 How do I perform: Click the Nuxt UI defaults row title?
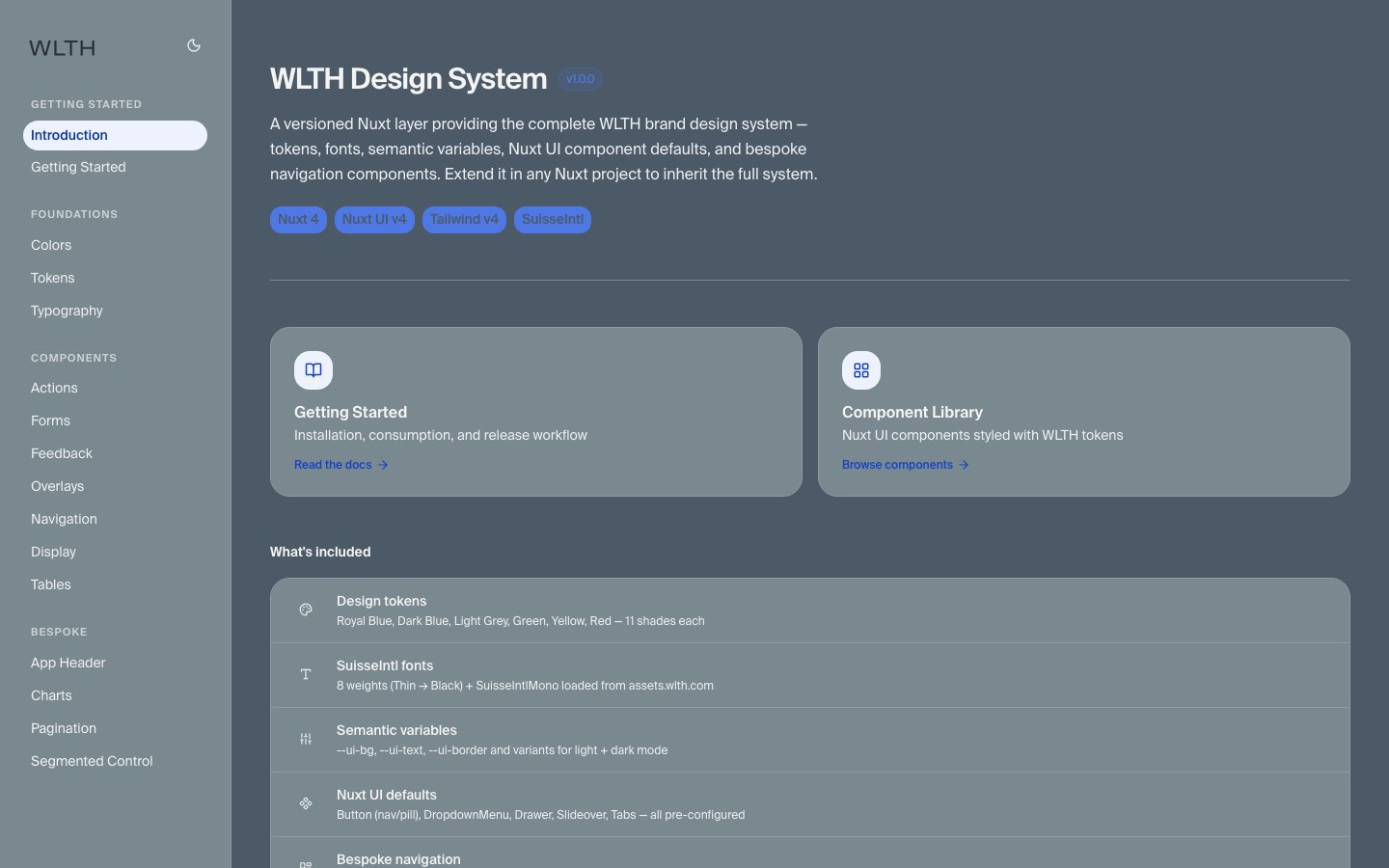387,795
